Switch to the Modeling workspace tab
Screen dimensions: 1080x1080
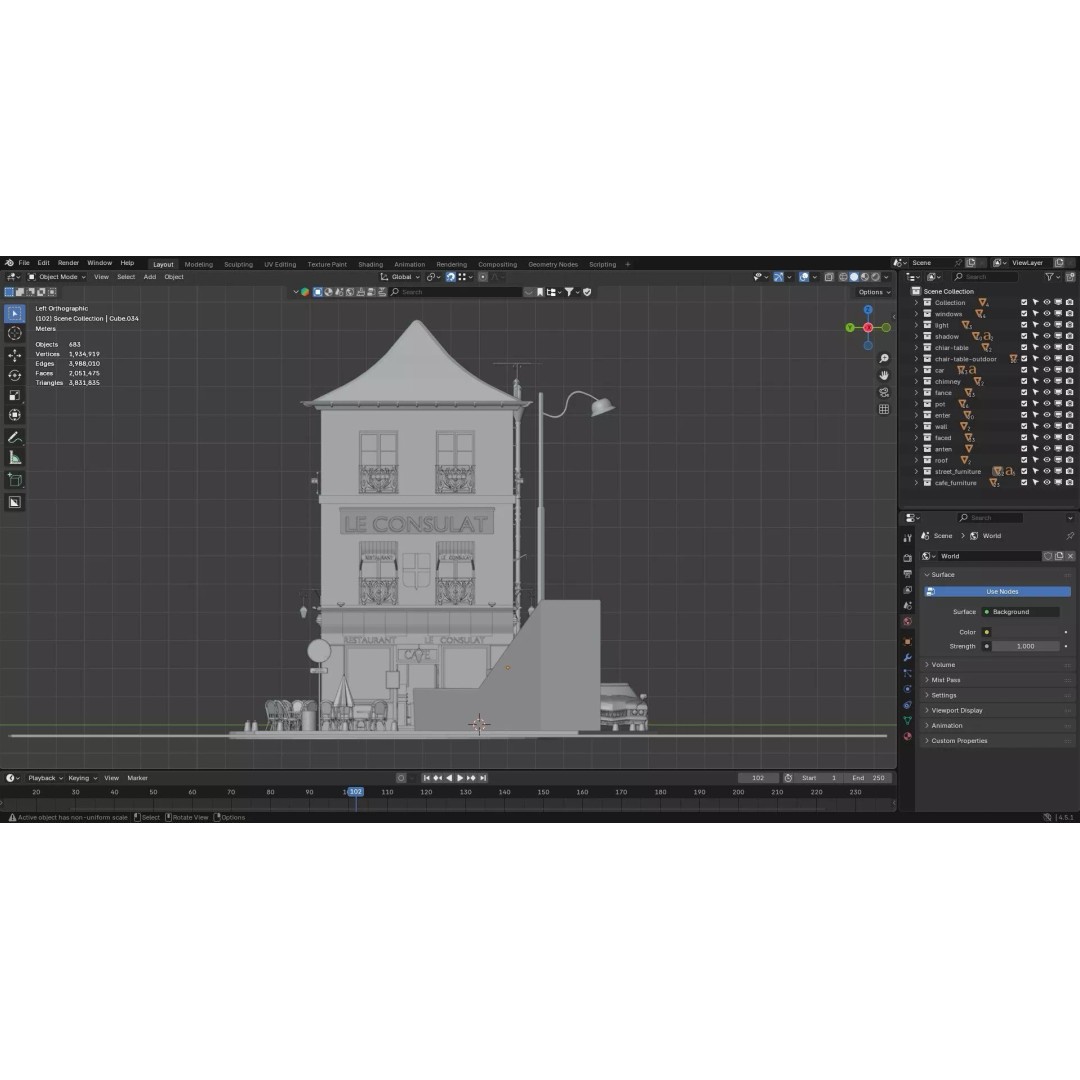point(198,264)
